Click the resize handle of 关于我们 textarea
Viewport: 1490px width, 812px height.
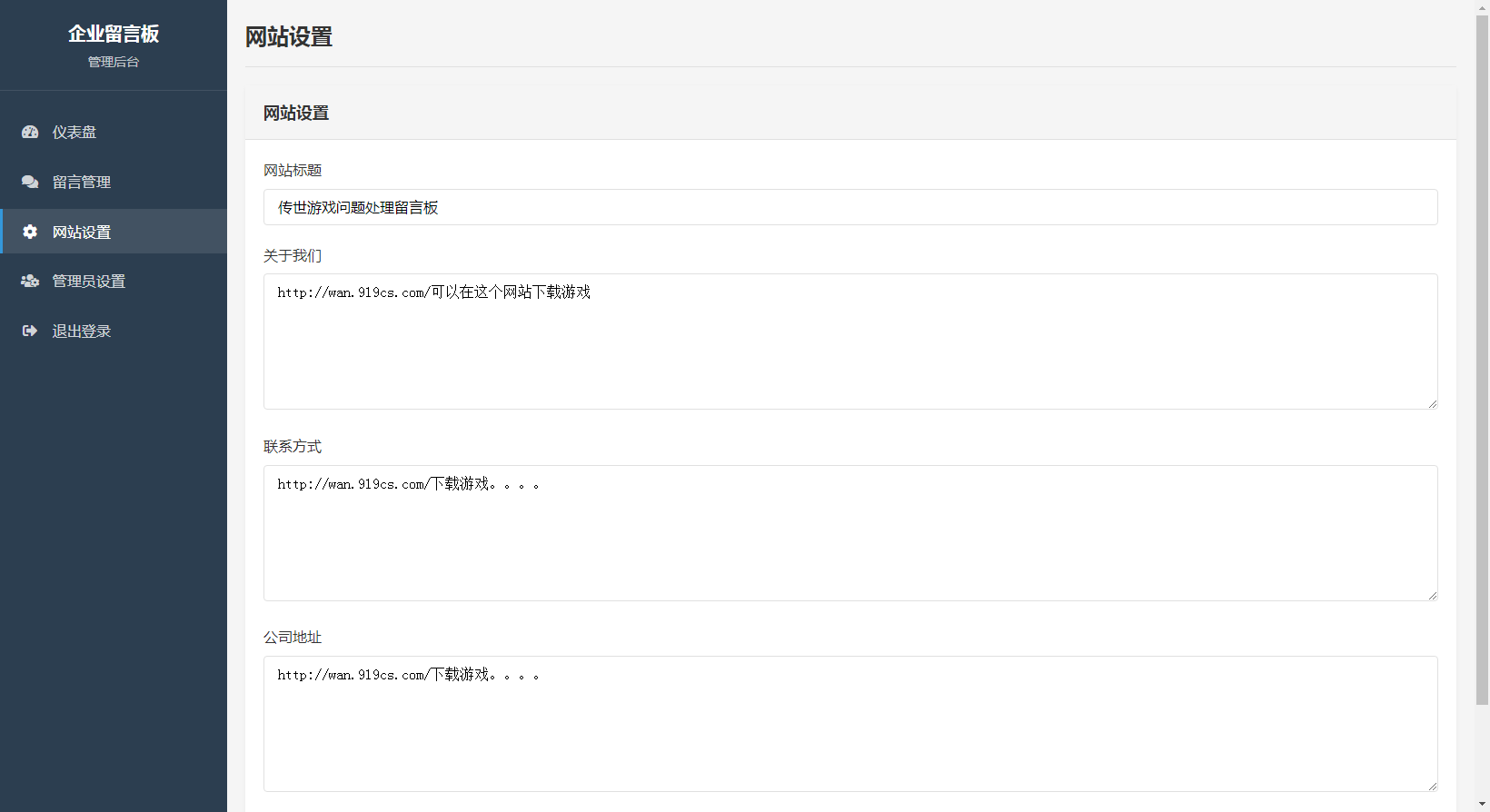coord(1432,403)
